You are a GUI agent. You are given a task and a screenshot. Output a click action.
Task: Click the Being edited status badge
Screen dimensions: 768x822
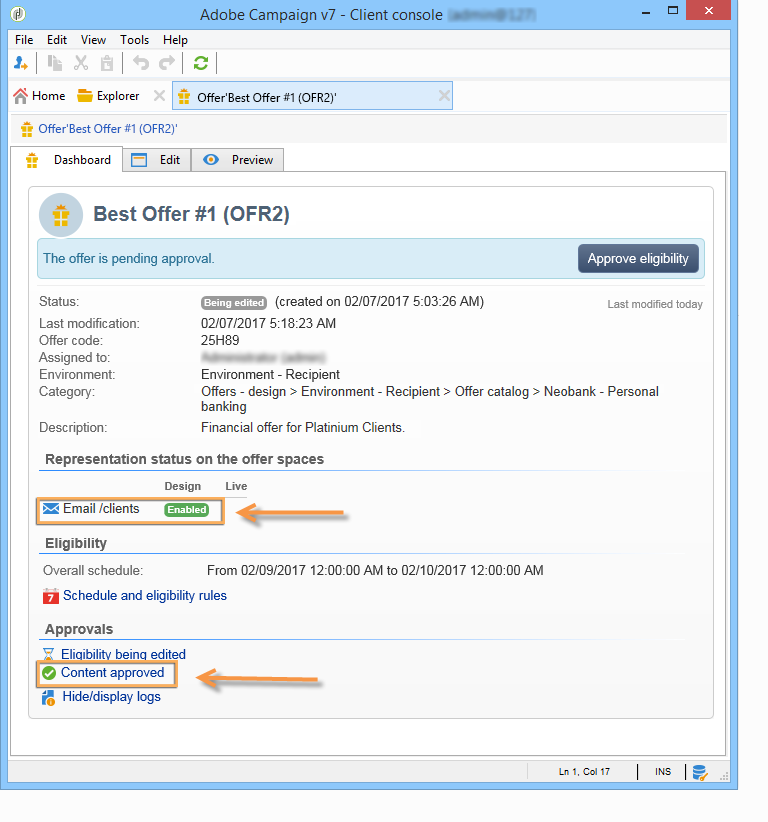click(234, 302)
